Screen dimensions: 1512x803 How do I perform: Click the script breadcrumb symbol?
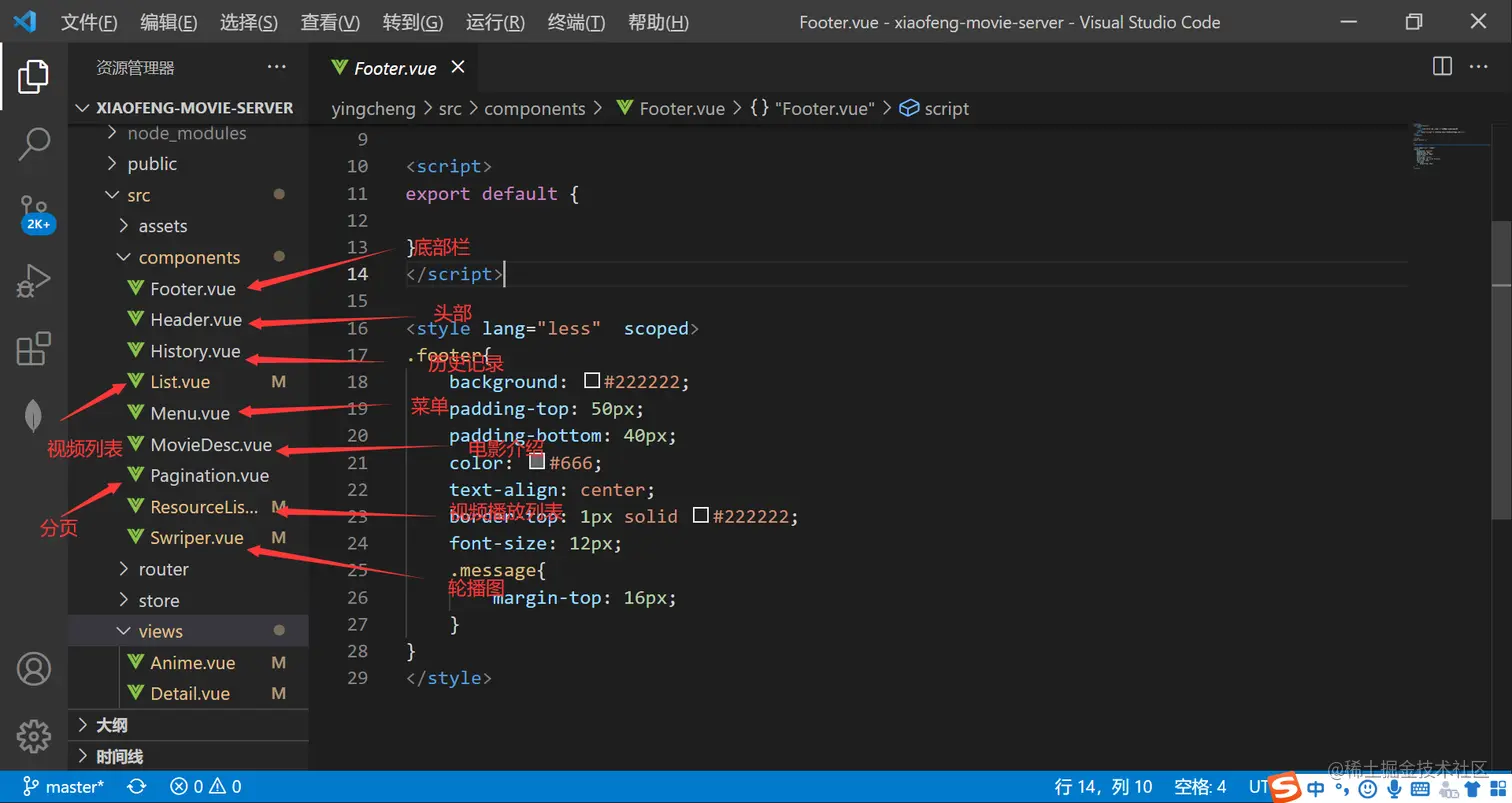pos(935,109)
